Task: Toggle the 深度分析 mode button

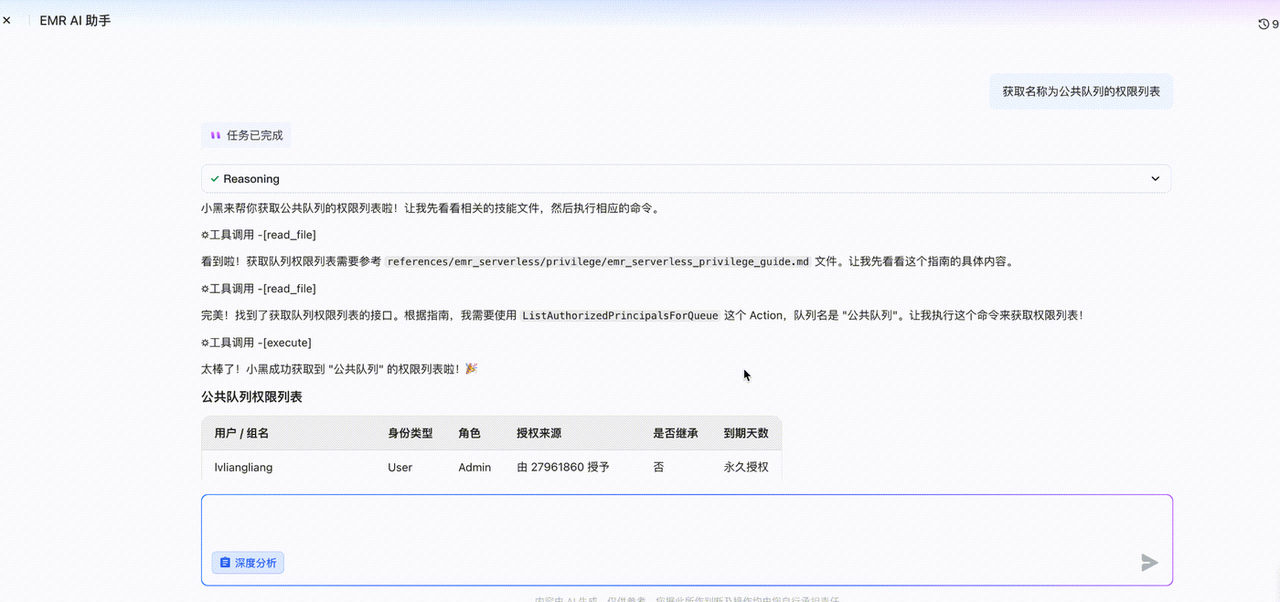Action: click(x=248, y=563)
